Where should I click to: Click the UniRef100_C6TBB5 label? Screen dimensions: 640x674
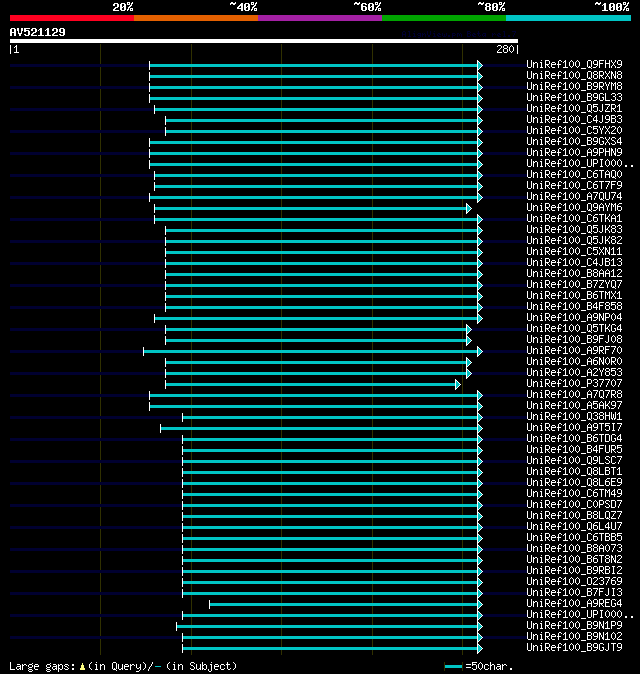click(x=574, y=538)
